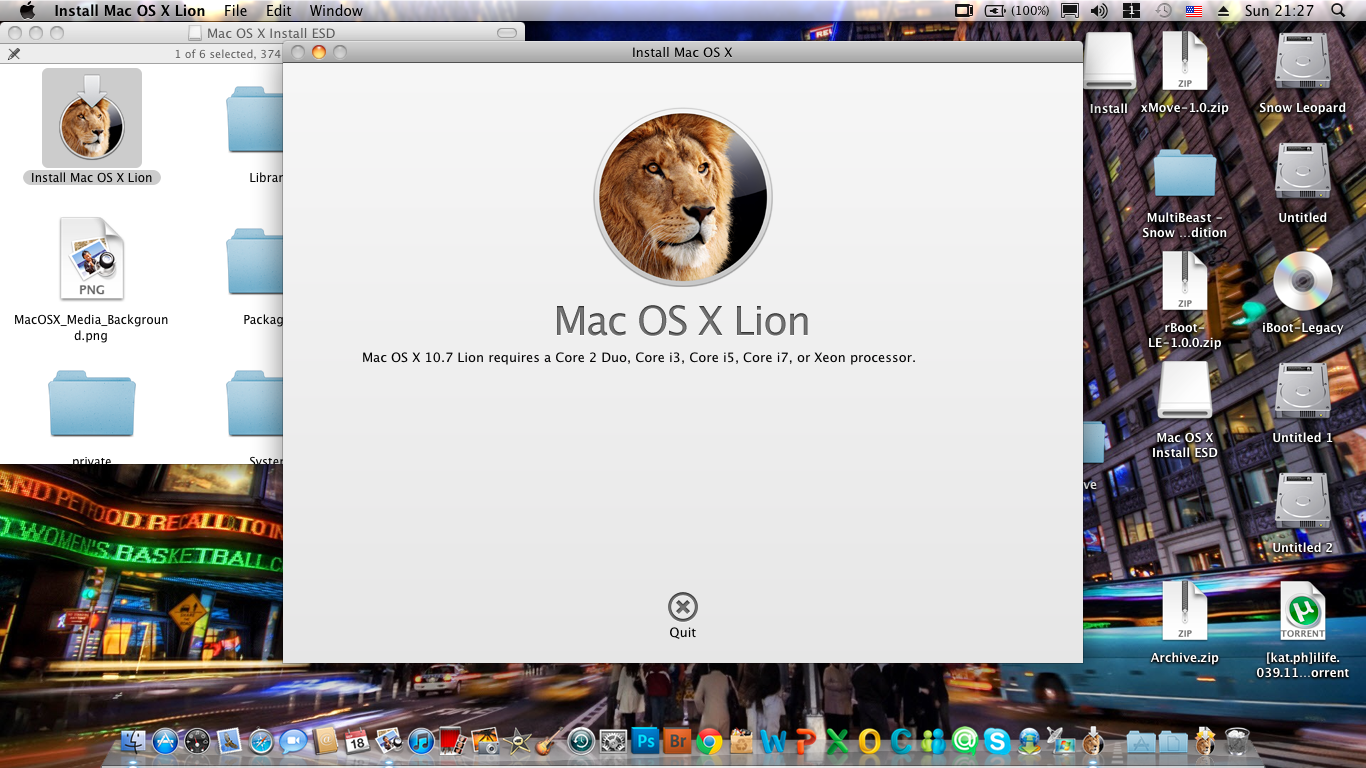Select MacOSX_Media_Background.png in the Finder window
The image size is (1366, 768).
point(91,280)
